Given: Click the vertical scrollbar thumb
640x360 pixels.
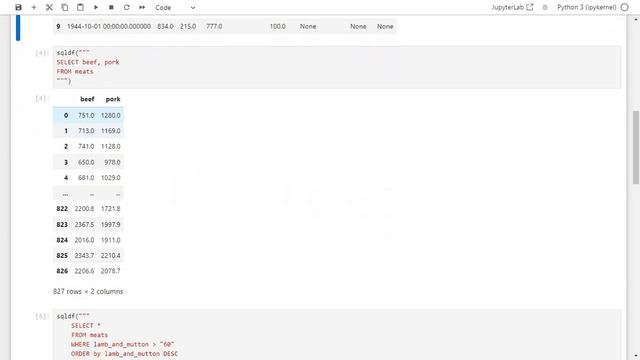Looking at the screenshot, I should (636, 147).
